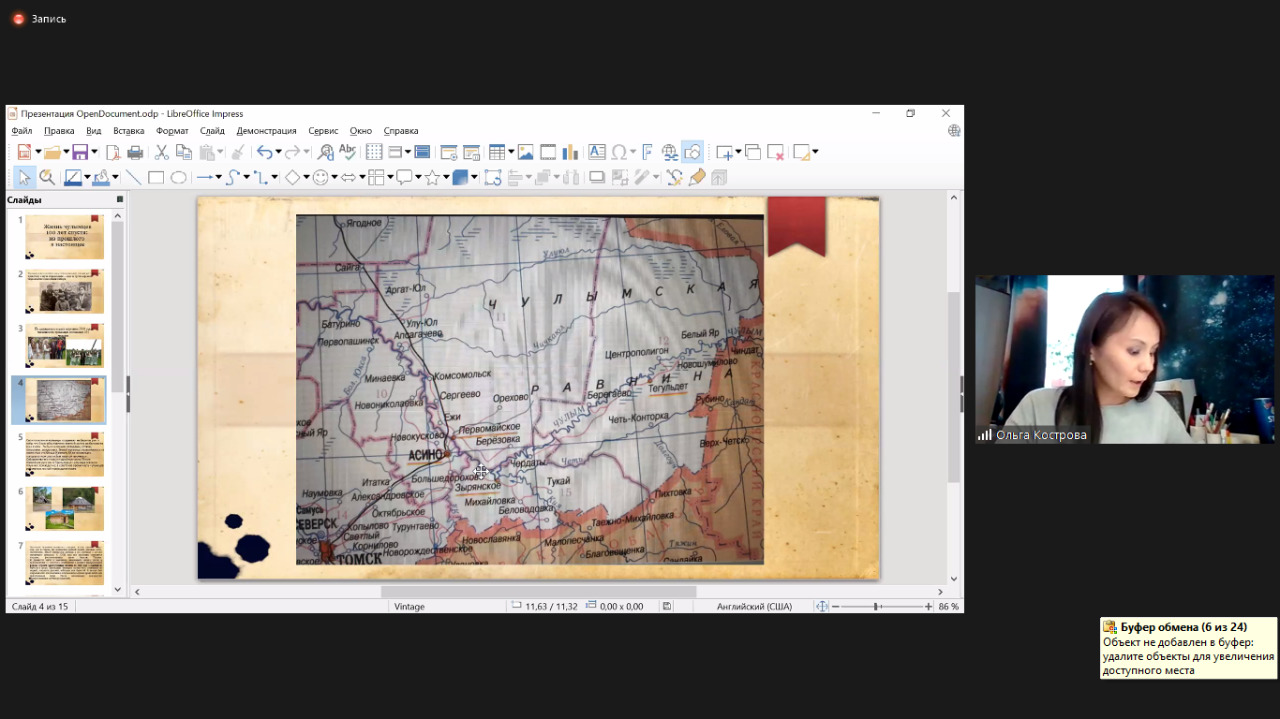Adjust the zoom slider in the status bar
The height and width of the screenshot is (719, 1280).
pos(876,606)
